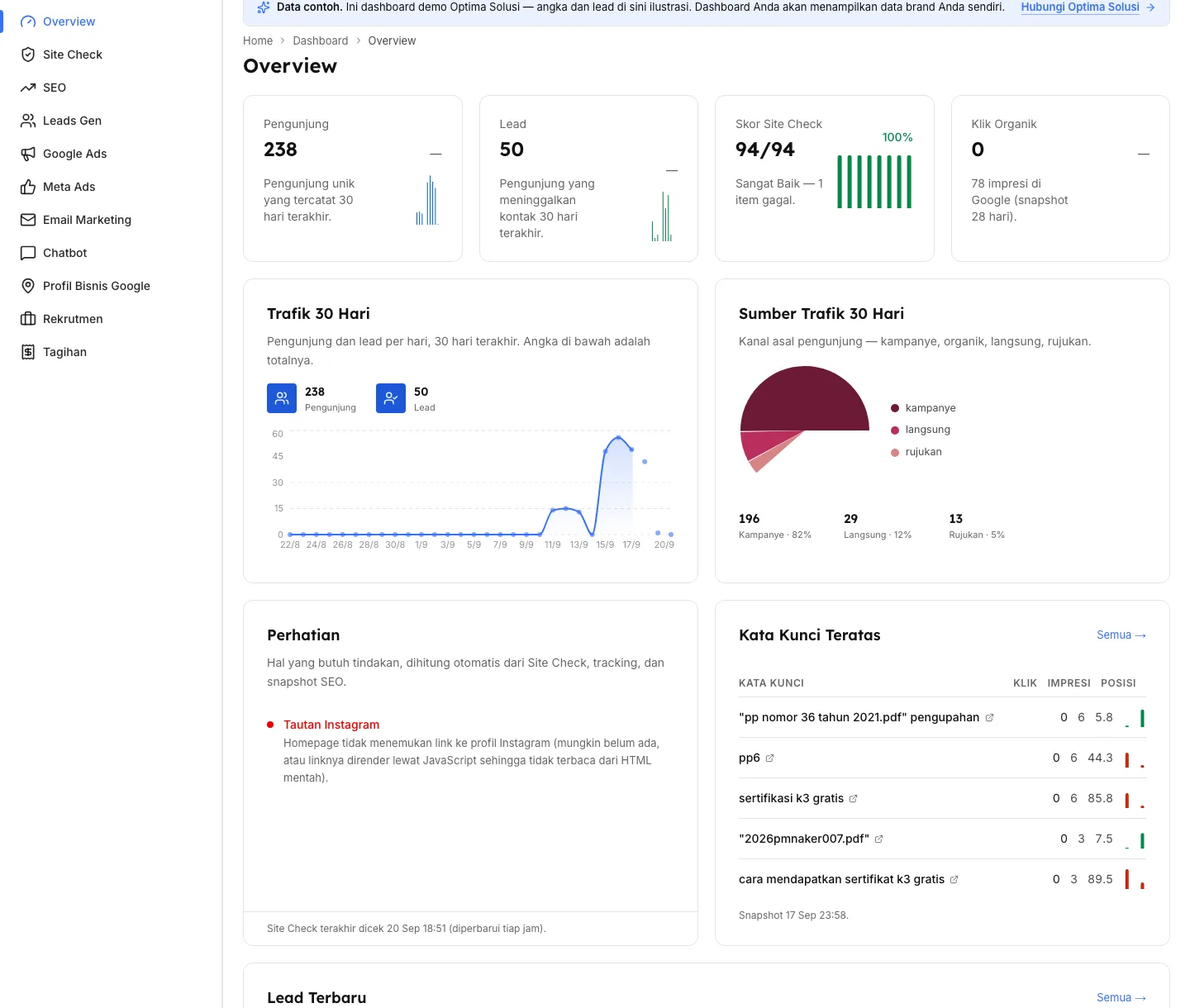Click Dashboard in the breadcrumb
The image size is (1190, 1008).
[321, 40]
